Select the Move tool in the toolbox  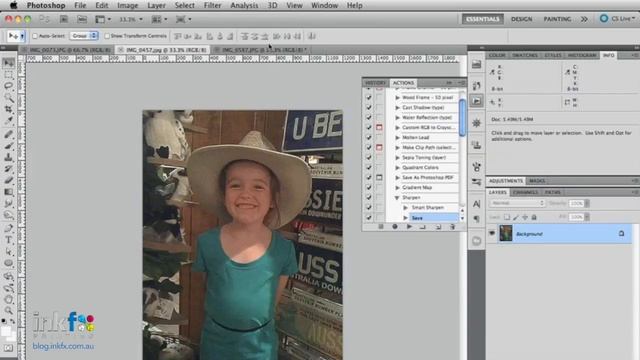[x=9, y=62]
